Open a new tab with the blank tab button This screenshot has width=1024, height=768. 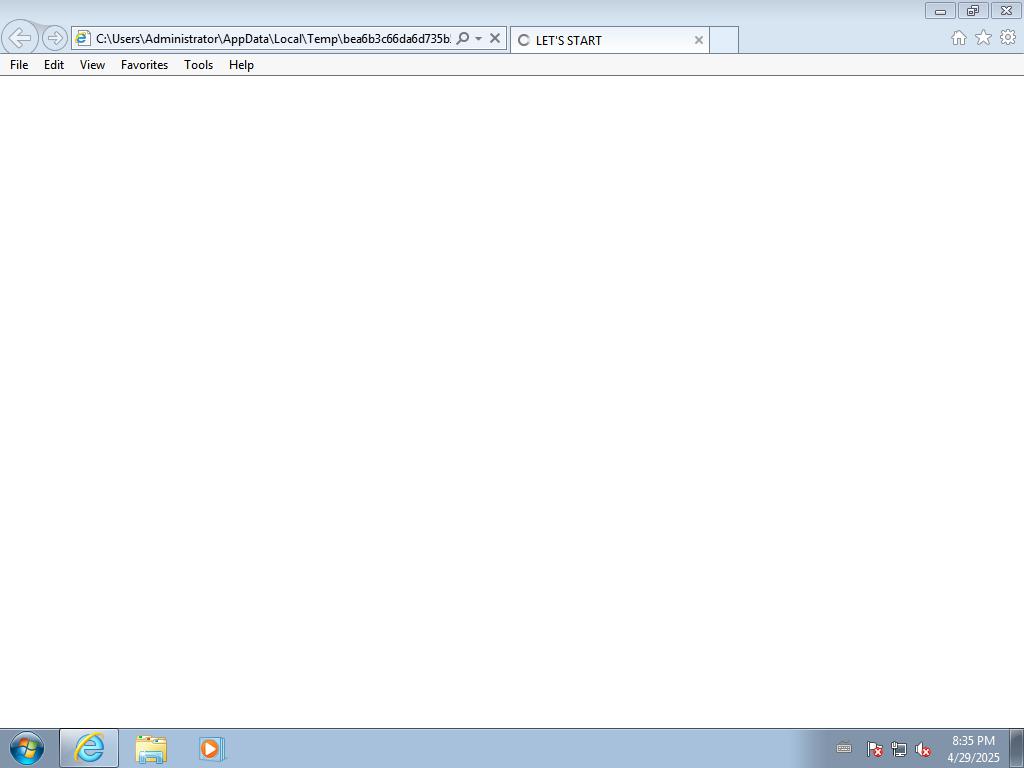pyautogui.click(x=724, y=40)
